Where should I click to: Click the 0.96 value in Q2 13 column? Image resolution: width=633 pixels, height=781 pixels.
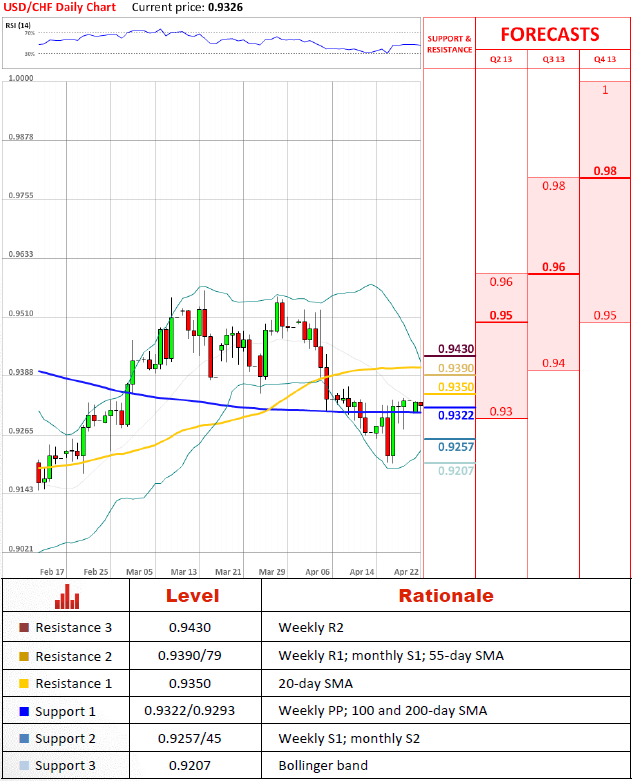pyautogui.click(x=501, y=282)
